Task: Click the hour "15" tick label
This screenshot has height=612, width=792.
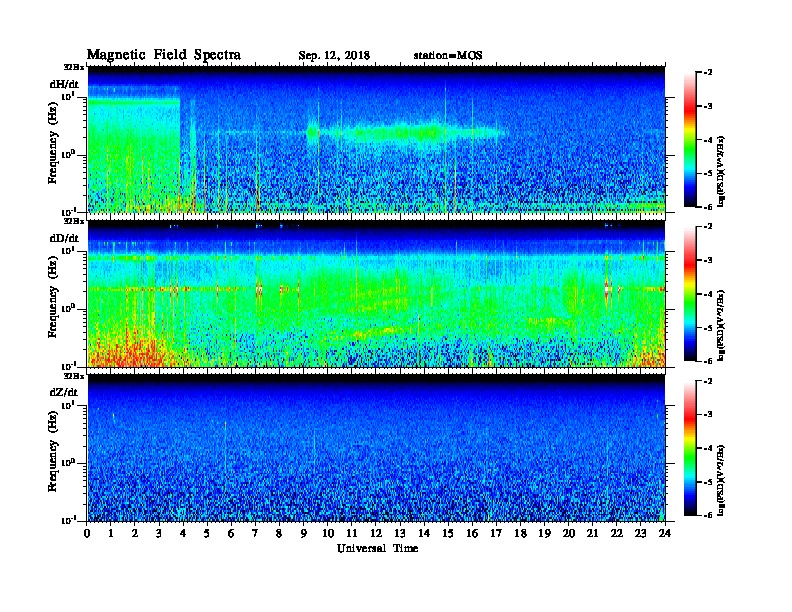Action: [448, 533]
